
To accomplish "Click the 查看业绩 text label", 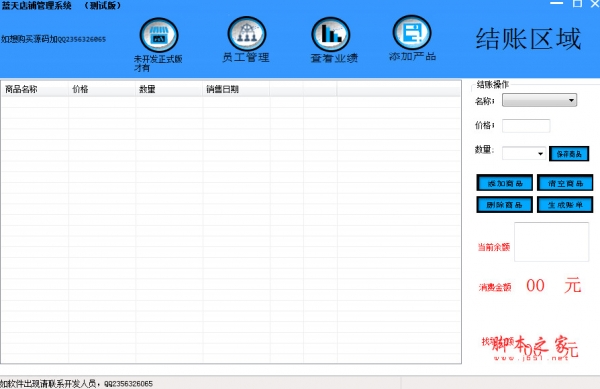I will click(334, 58).
